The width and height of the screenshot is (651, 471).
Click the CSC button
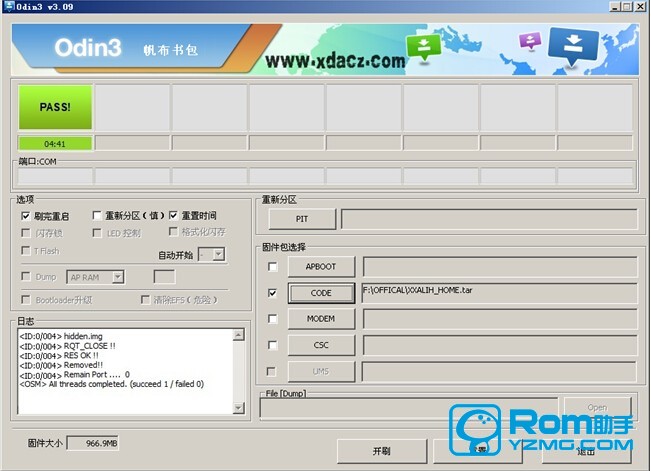pyautogui.click(x=321, y=345)
